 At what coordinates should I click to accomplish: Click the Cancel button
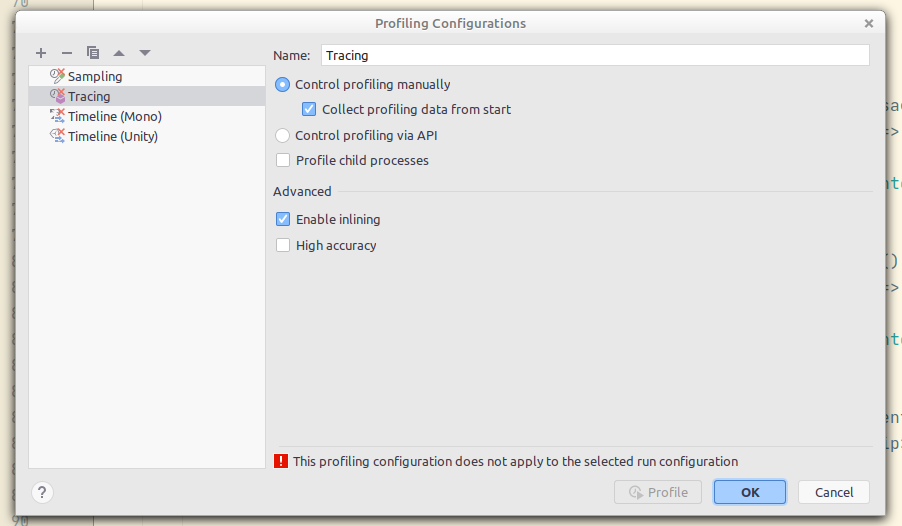(x=834, y=492)
